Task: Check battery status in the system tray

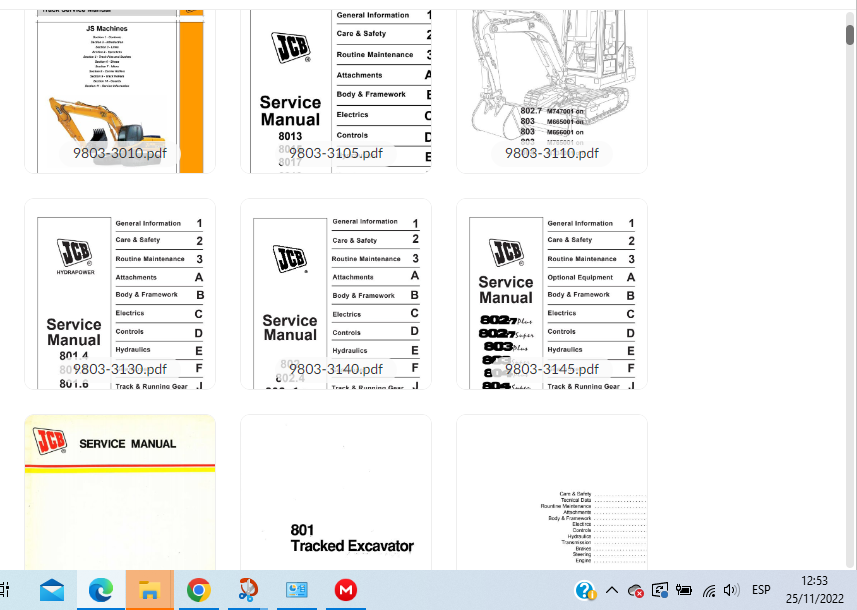Action: tap(684, 590)
